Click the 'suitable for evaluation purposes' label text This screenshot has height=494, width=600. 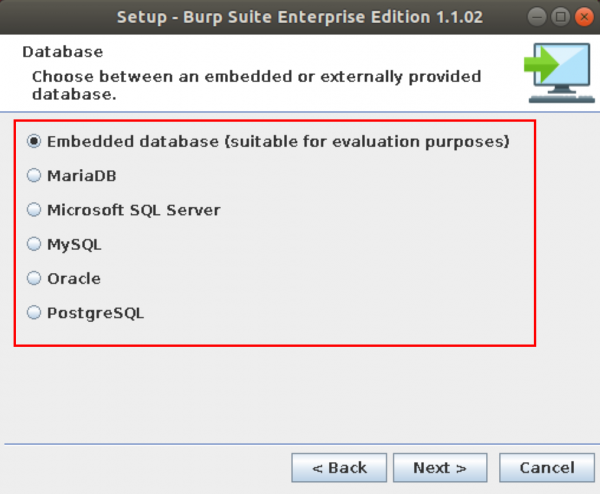click(367, 142)
